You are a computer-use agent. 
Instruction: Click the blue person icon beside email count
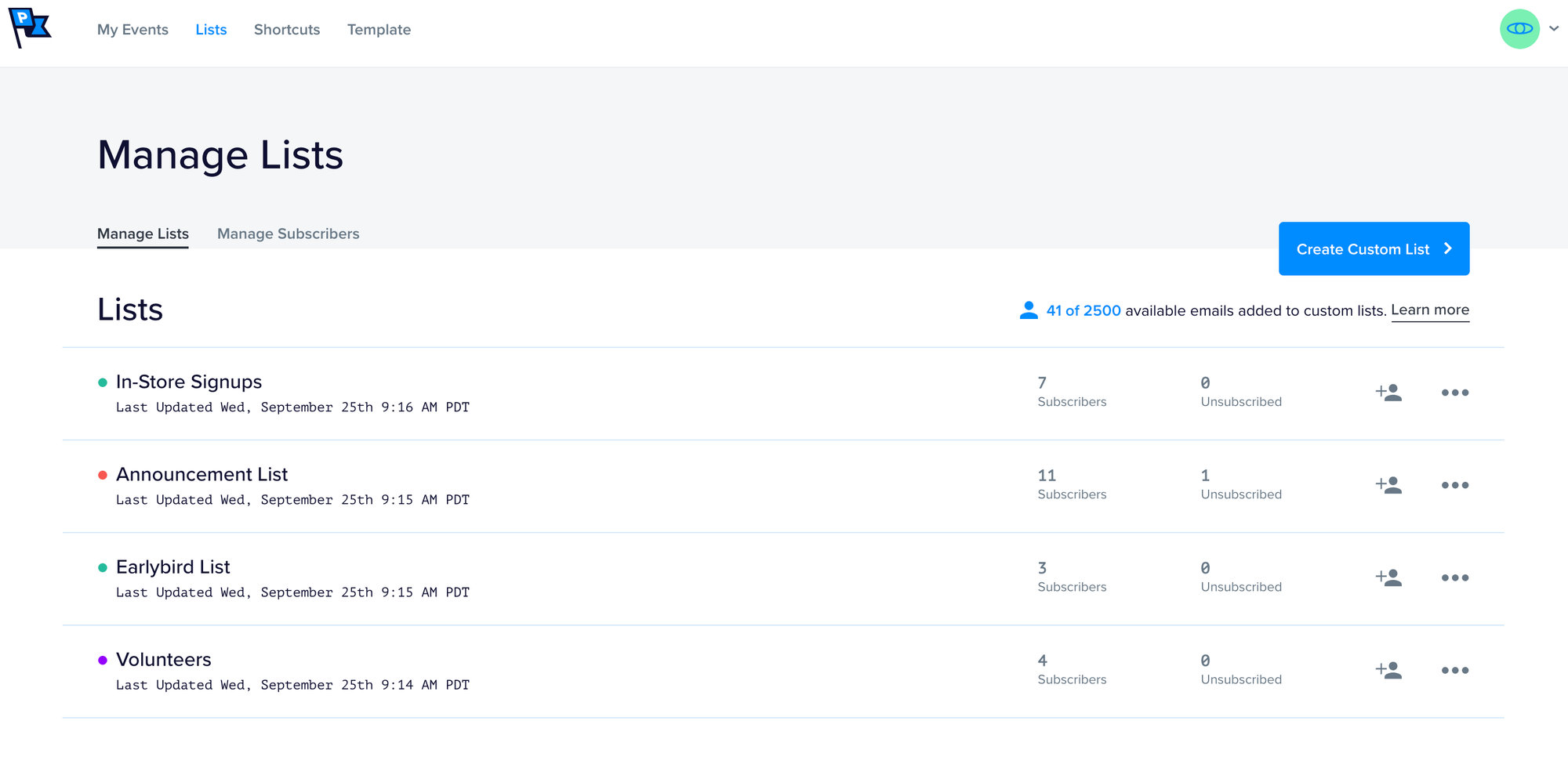[x=1028, y=310]
